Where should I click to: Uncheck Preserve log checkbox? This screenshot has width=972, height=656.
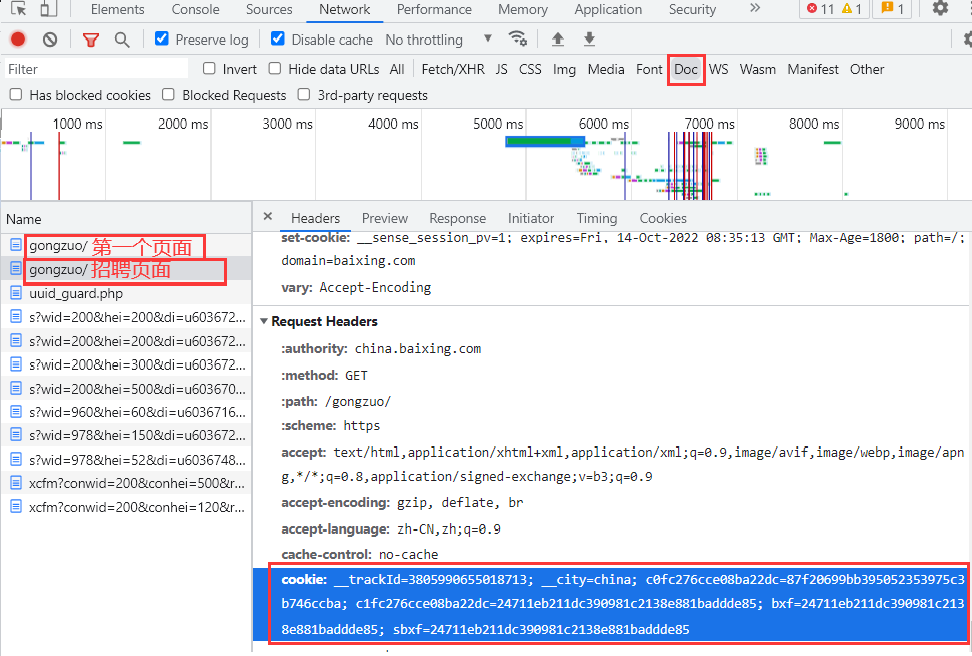coord(162,39)
